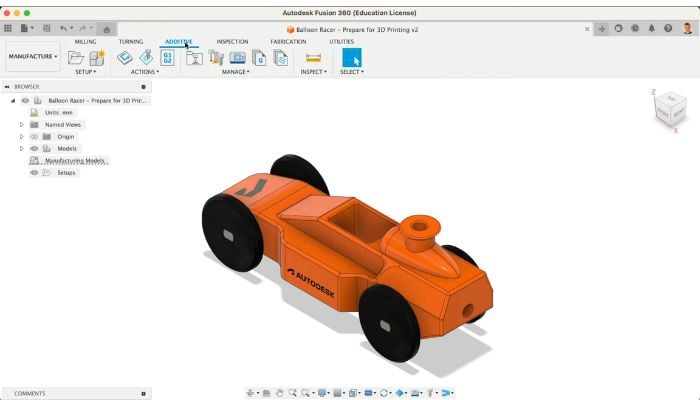Select the Setups browser entry
The image size is (700, 400).
66,173
